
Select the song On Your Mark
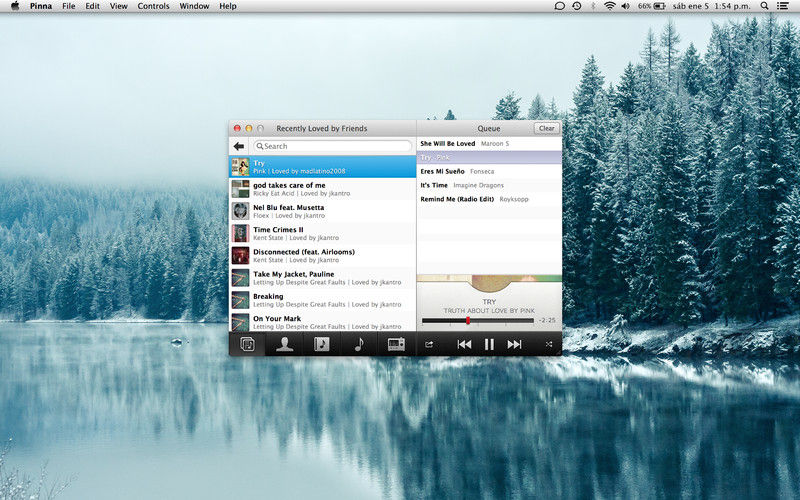click(322, 322)
